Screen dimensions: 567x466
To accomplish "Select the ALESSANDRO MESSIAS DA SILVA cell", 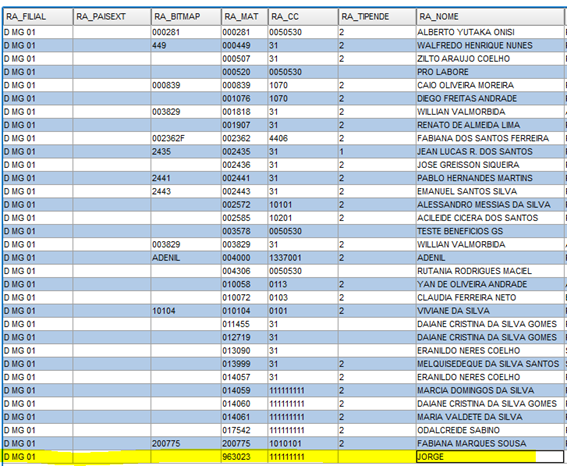I will coord(490,205).
